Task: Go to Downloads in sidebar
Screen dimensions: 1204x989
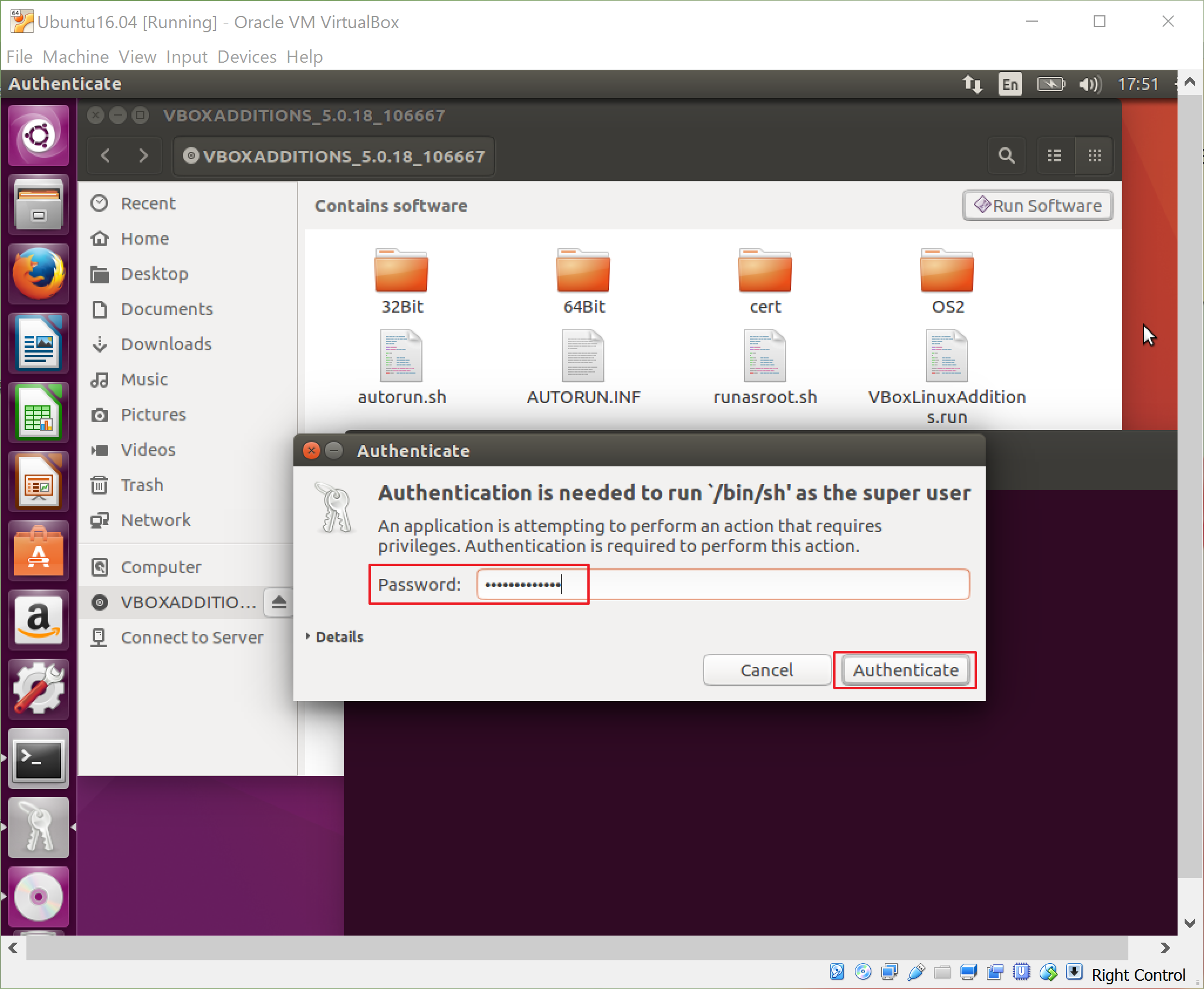Action: 188,344
